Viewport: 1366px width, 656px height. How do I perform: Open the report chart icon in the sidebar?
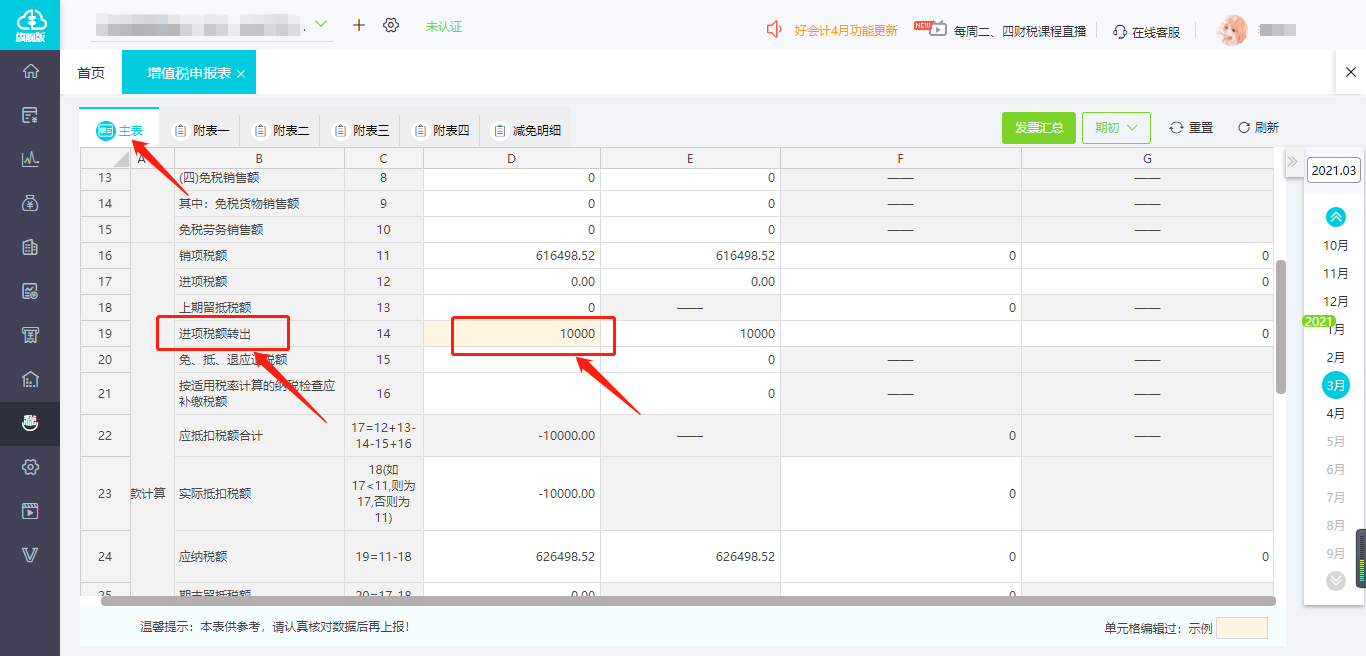point(30,291)
